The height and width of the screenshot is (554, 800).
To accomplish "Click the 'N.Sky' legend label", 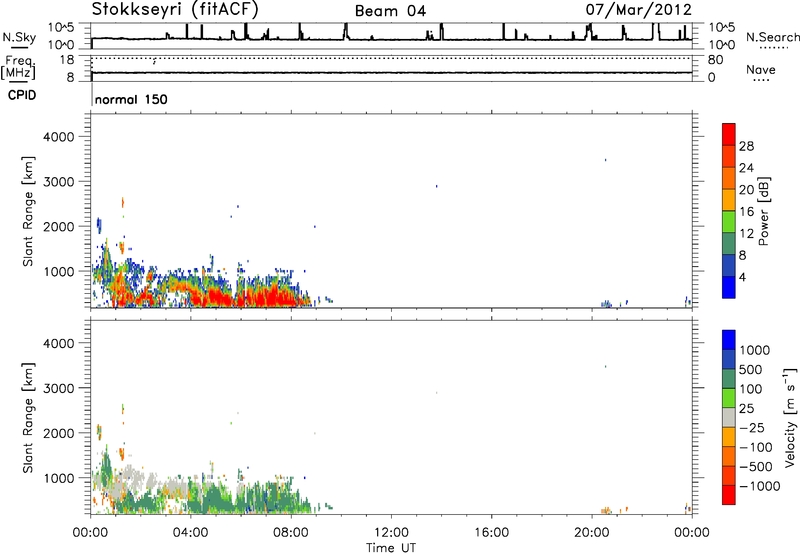I will point(19,37).
